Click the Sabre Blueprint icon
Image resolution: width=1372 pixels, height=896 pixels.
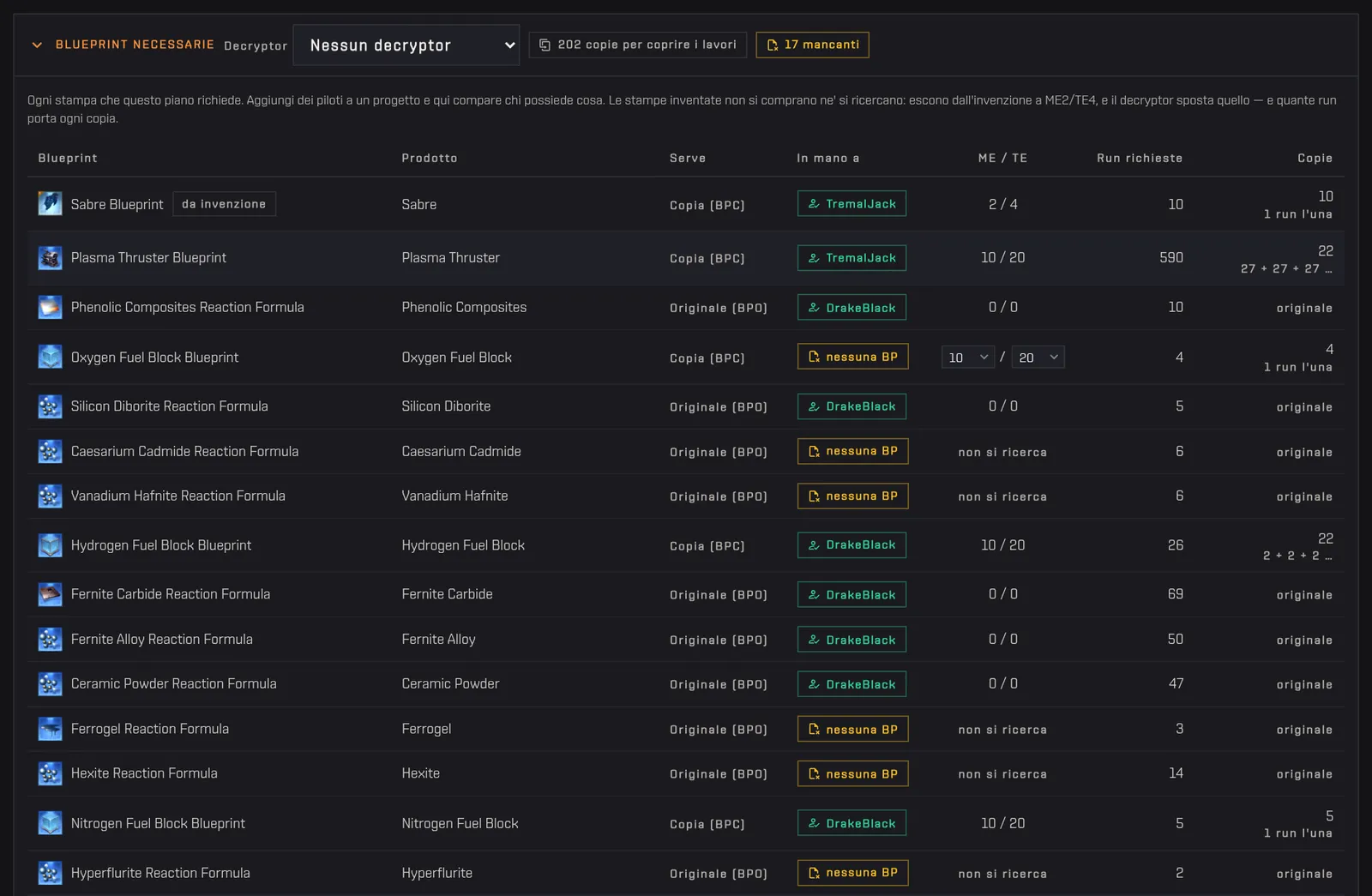(x=50, y=204)
